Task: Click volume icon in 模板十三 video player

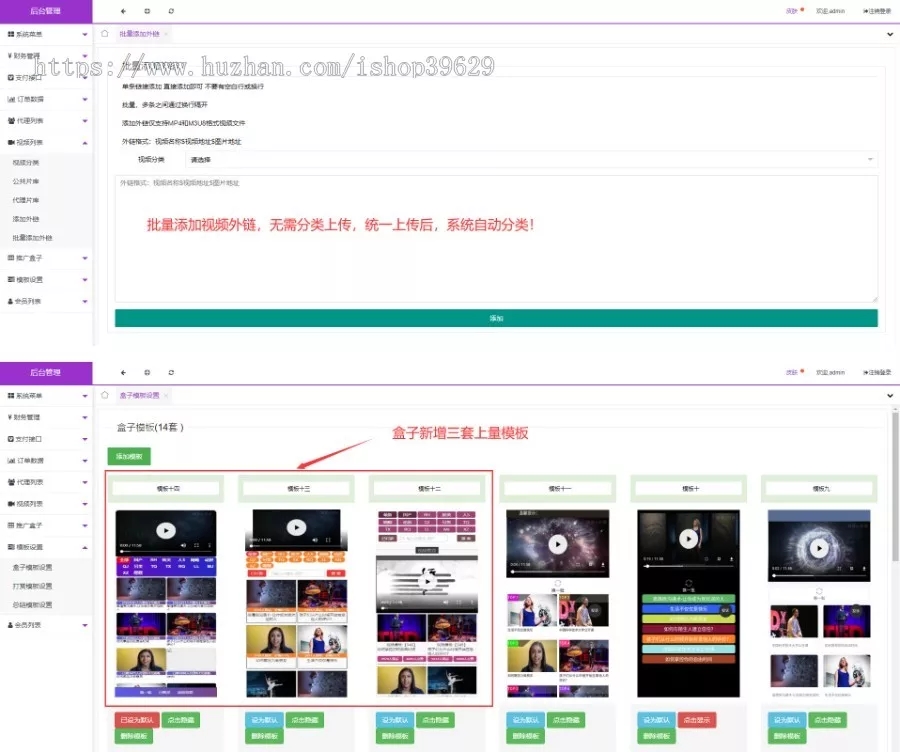Action: tap(315, 540)
